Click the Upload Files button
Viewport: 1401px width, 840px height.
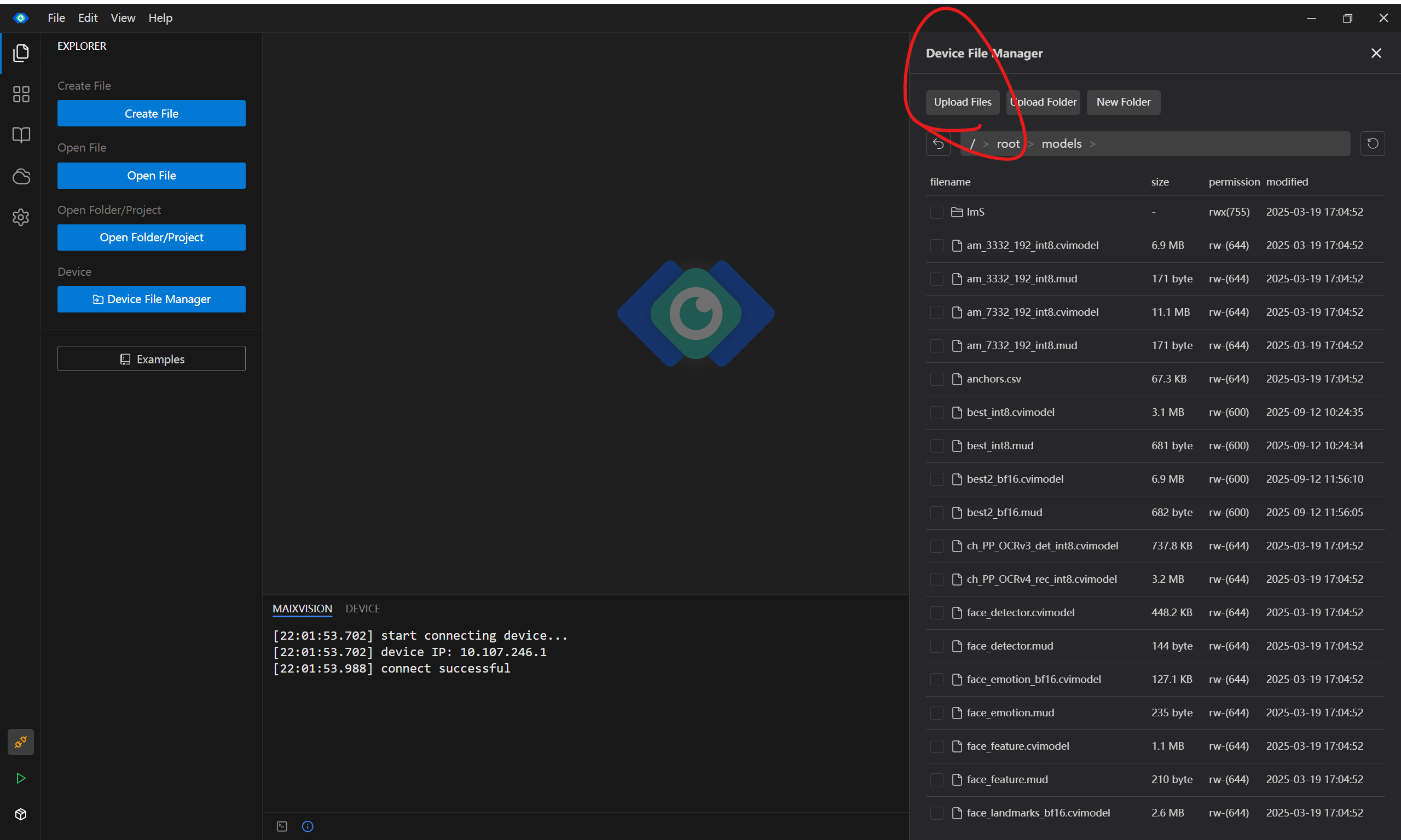(x=962, y=102)
